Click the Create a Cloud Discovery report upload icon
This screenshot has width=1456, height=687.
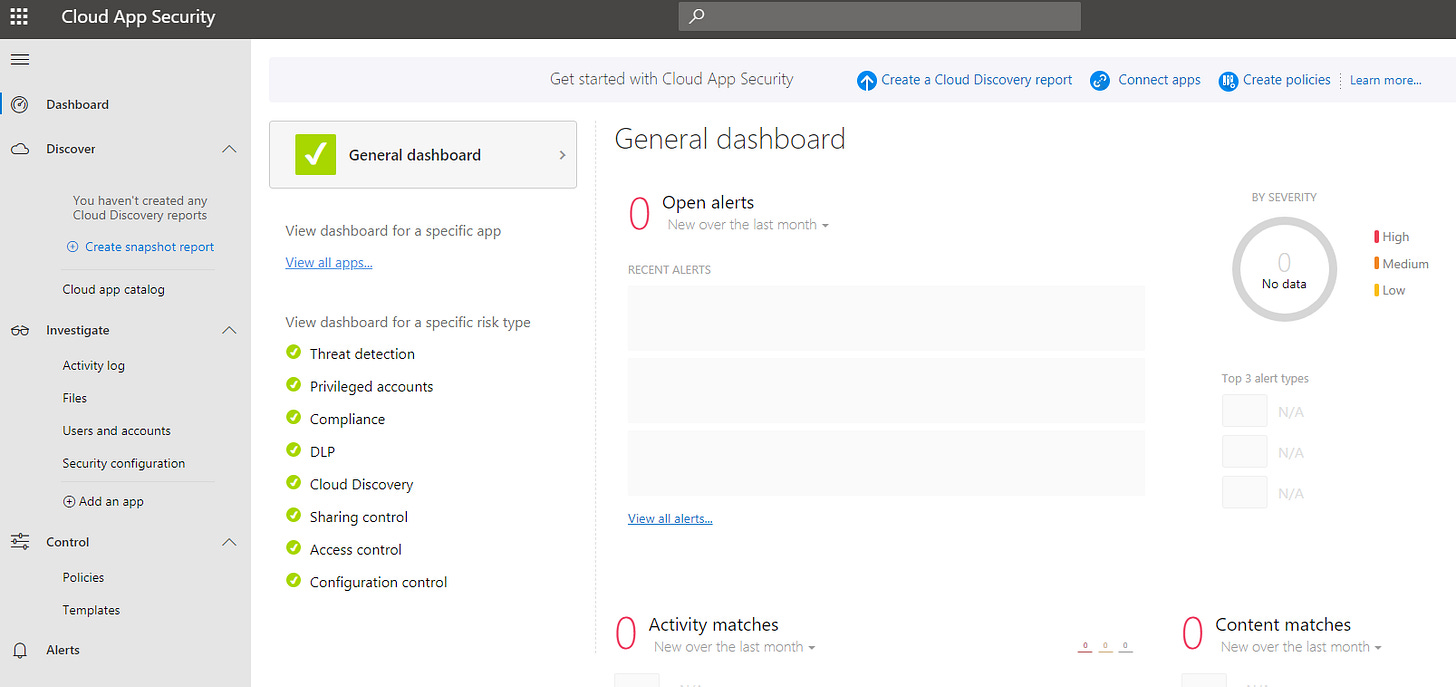point(867,81)
